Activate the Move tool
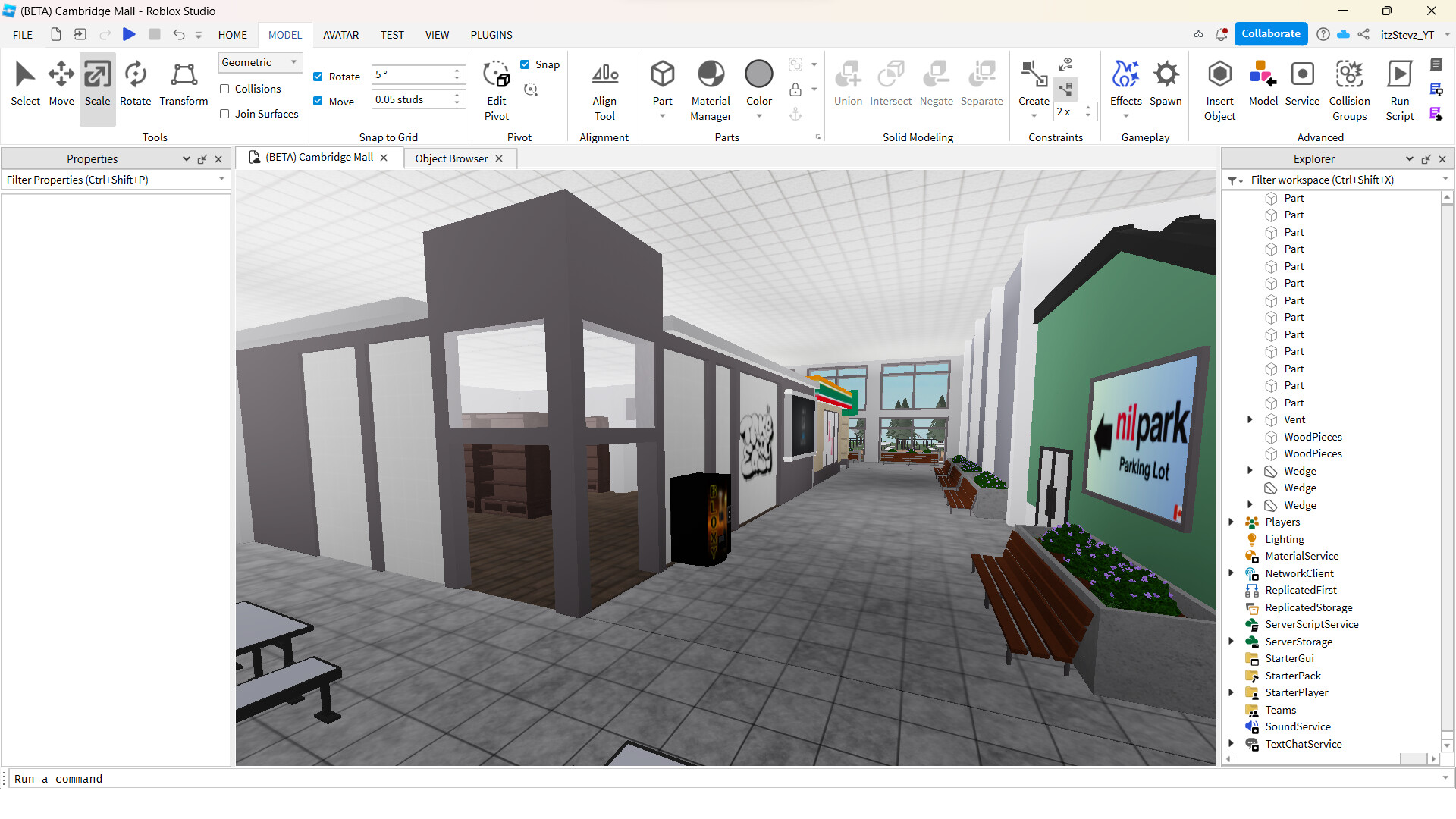This screenshot has width=1456, height=819. click(61, 83)
